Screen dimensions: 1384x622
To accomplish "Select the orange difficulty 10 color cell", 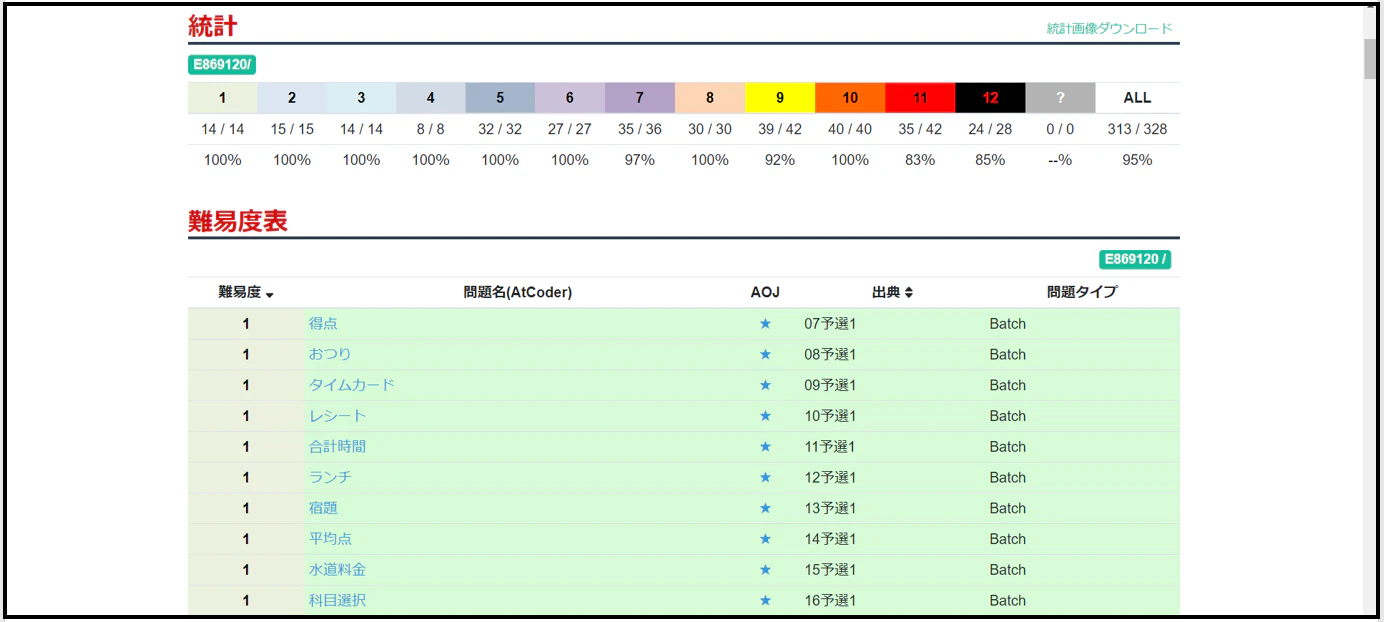I will 850,98.
